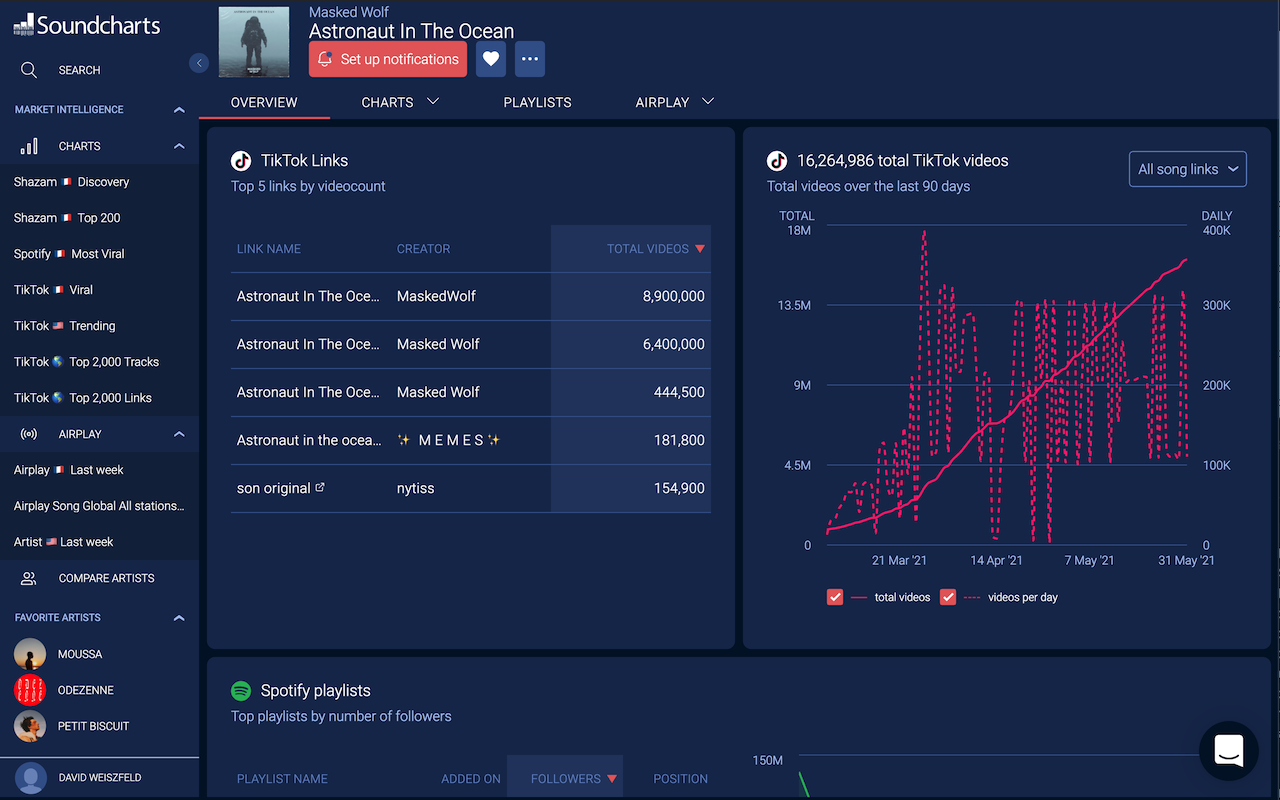Uncheck the videos per day legend checkbox

tap(948, 597)
